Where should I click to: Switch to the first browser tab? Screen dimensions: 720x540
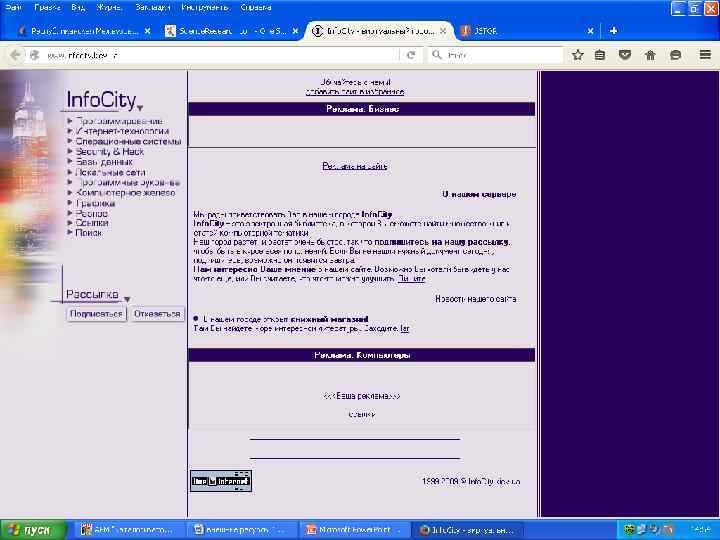[x=84, y=31]
